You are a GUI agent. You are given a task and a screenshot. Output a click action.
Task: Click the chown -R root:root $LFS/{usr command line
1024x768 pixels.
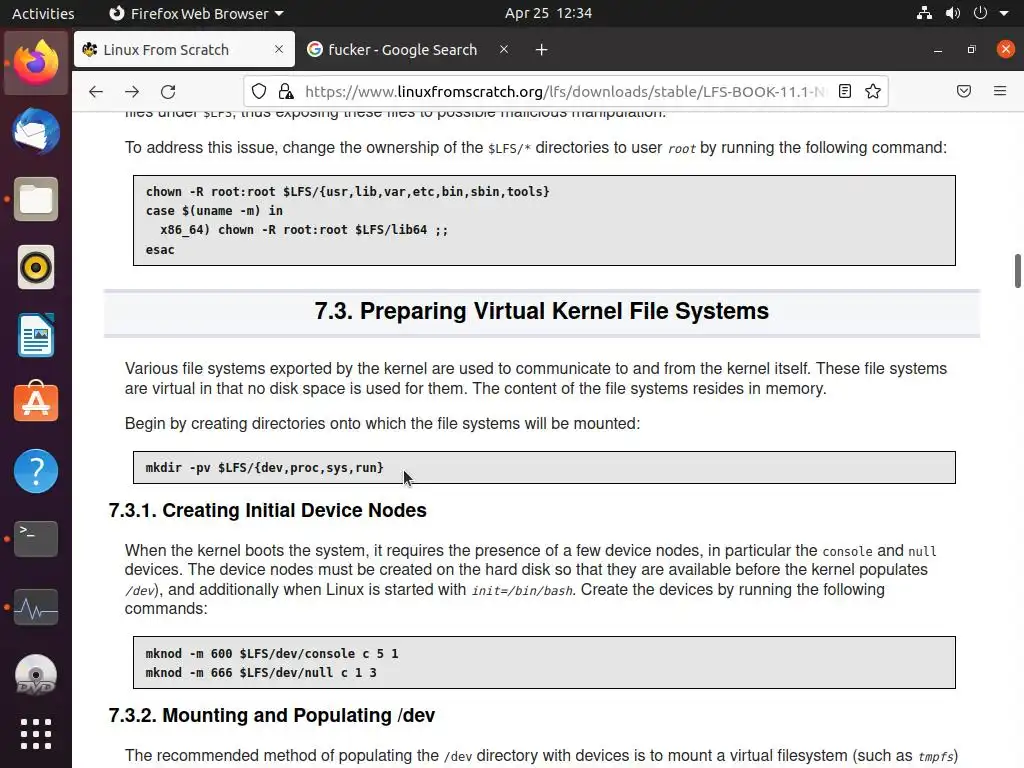coord(347,191)
